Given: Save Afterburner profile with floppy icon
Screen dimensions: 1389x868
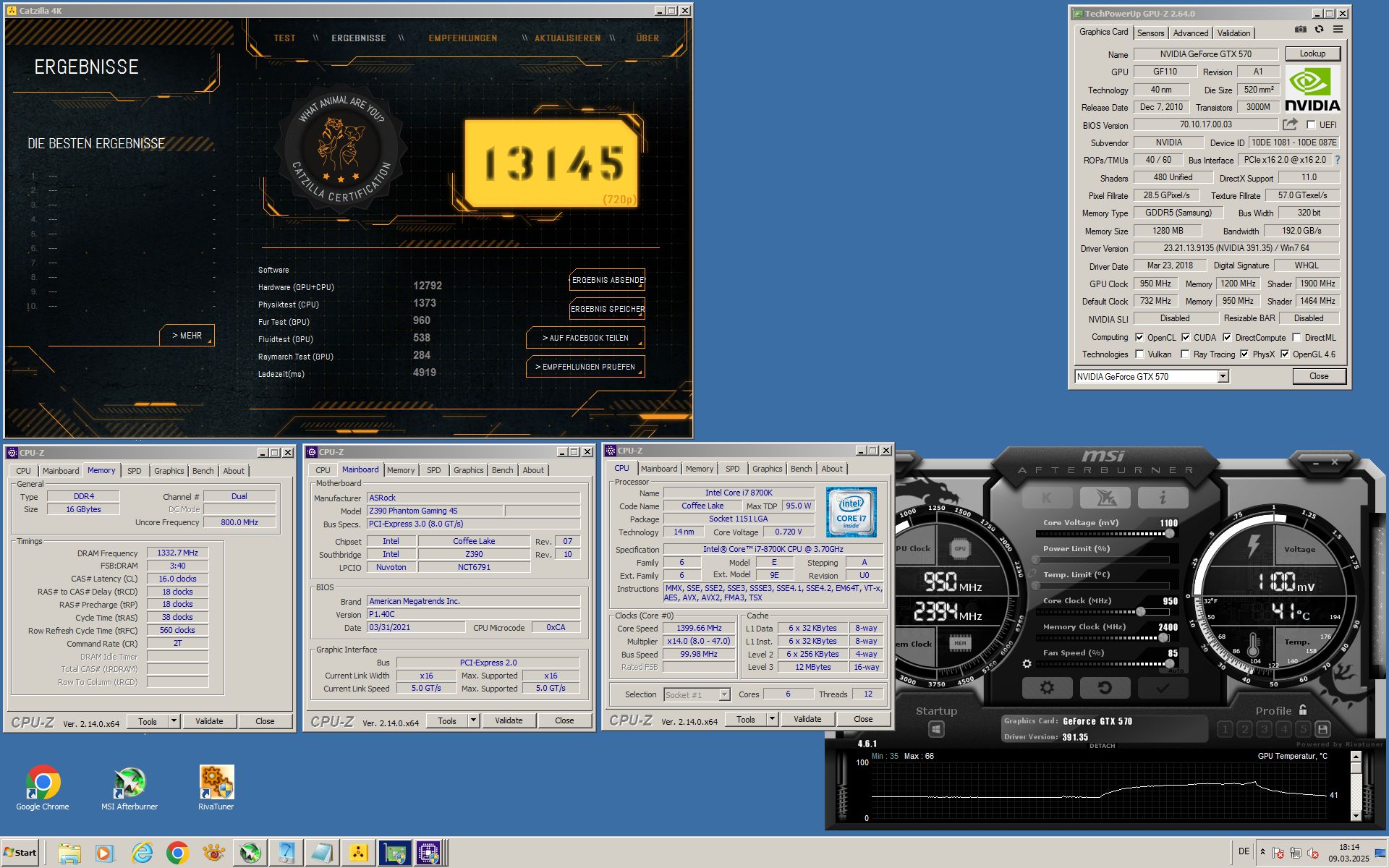Looking at the screenshot, I should pos(1322,729).
